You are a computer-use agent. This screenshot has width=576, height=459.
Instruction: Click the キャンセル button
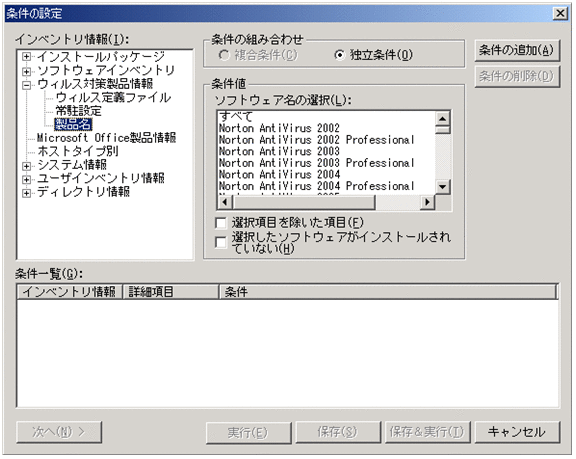tap(517, 432)
